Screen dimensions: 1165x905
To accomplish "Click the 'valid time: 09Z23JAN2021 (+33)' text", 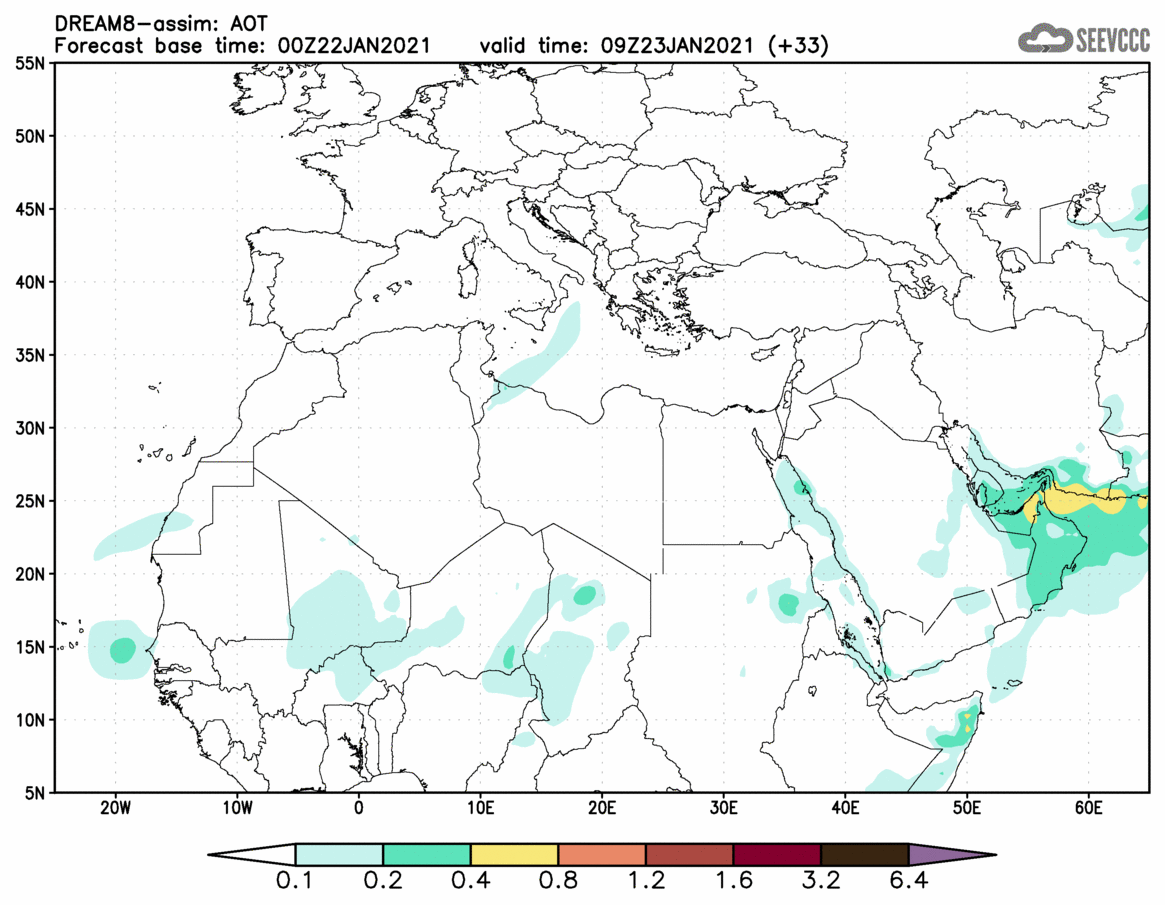I will [x=654, y=46].
